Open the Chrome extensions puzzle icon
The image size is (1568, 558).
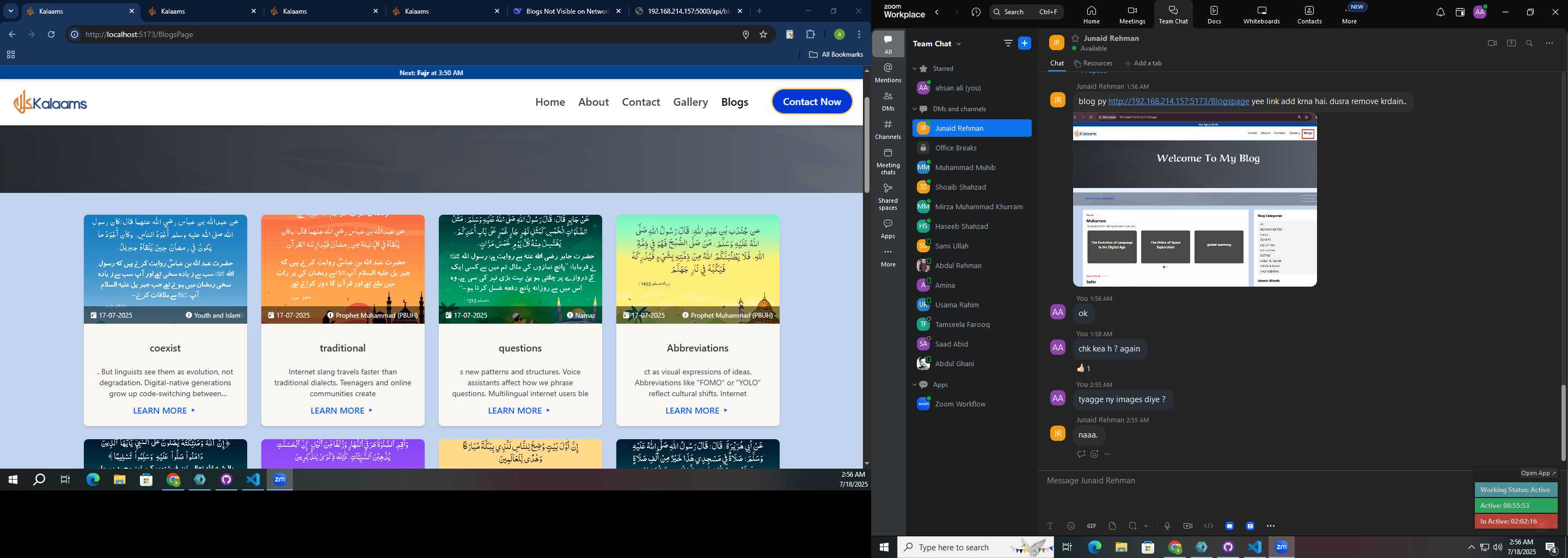(810, 35)
